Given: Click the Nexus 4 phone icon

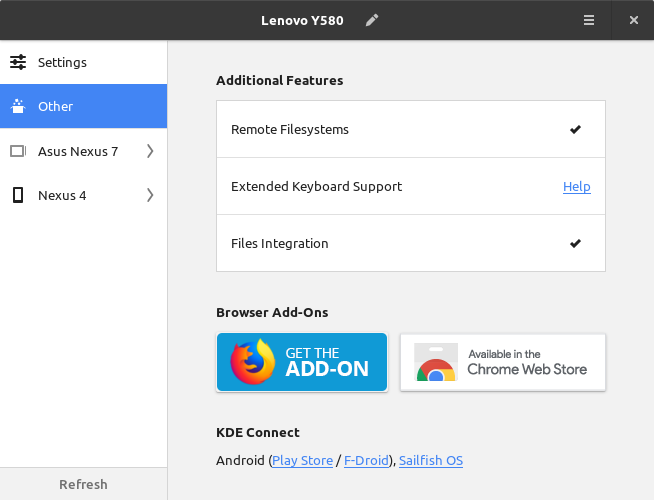Looking at the screenshot, I should (x=18, y=195).
